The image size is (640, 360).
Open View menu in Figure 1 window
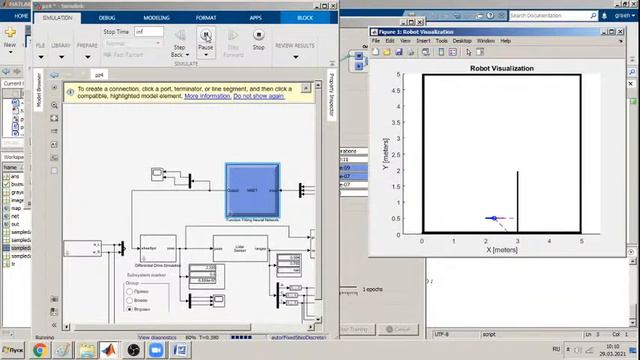(x=405, y=41)
